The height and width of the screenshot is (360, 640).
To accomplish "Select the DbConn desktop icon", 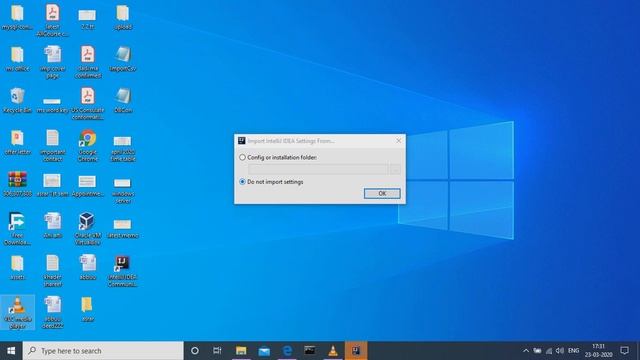I will pos(123,101).
